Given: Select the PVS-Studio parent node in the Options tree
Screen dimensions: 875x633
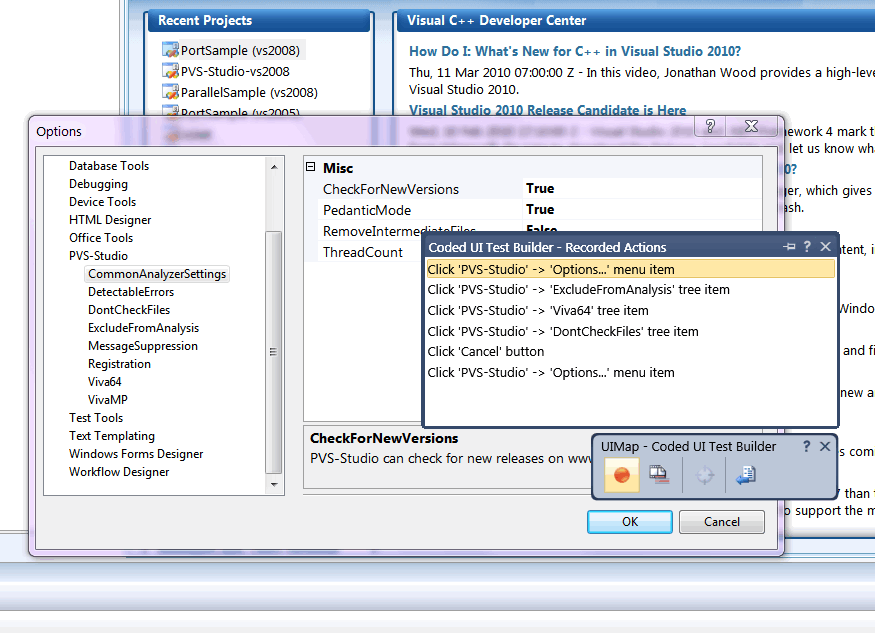Looking at the screenshot, I should tap(98, 256).
